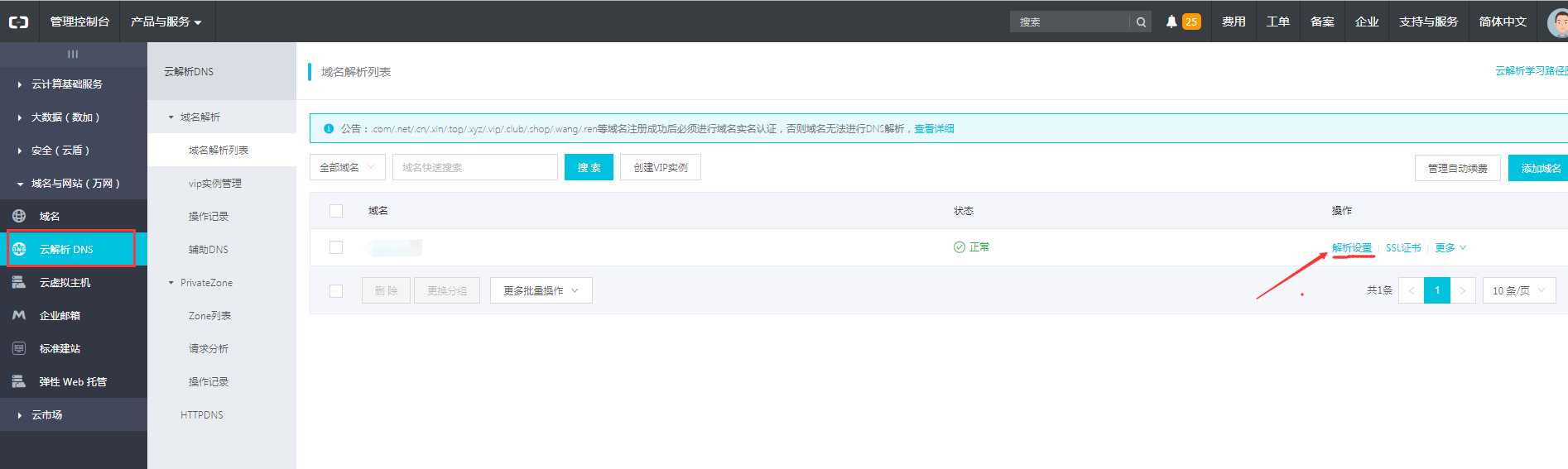Click the search magnifier icon
The height and width of the screenshot is (469, 1568).
point(1141,22)
